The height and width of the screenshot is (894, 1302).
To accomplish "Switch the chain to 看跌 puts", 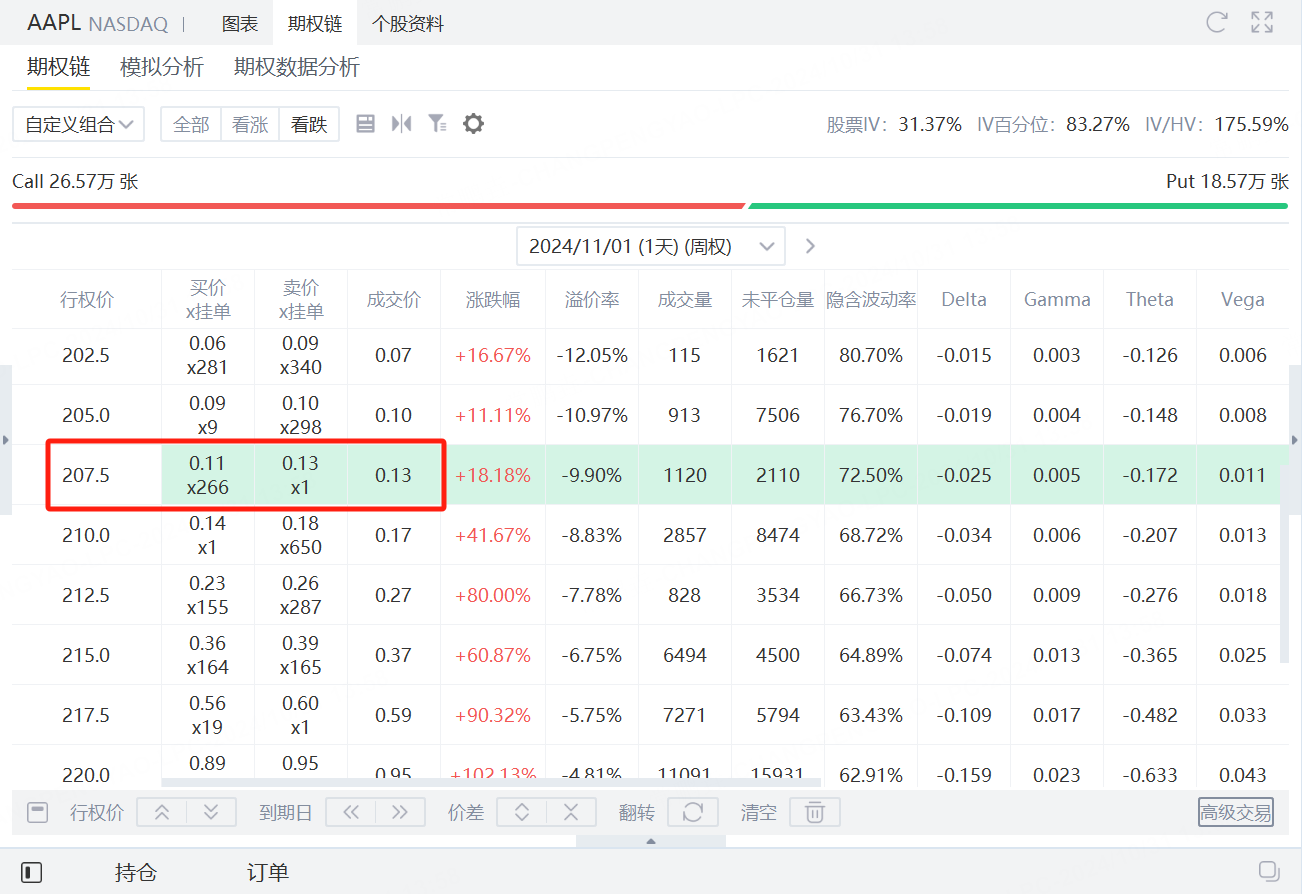I will point(309,124).
